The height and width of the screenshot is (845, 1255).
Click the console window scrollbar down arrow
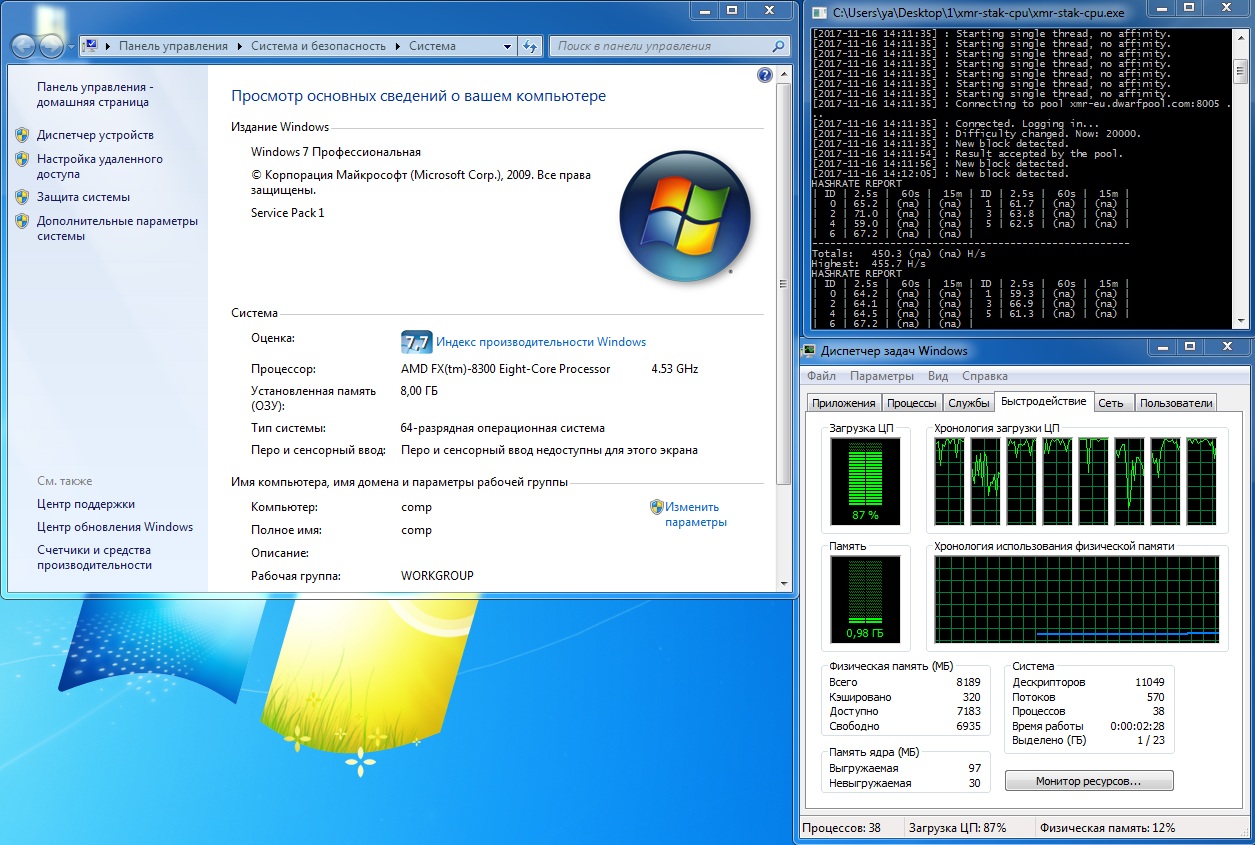pyautogui.click(x=1241, y=321)
